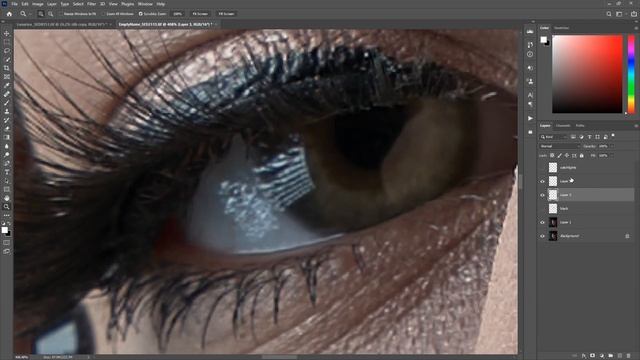The height and width of the screenshot is (360, 640).
Task: Hide the Background layer
Action: pyautogui.click(x=542, y=236)
